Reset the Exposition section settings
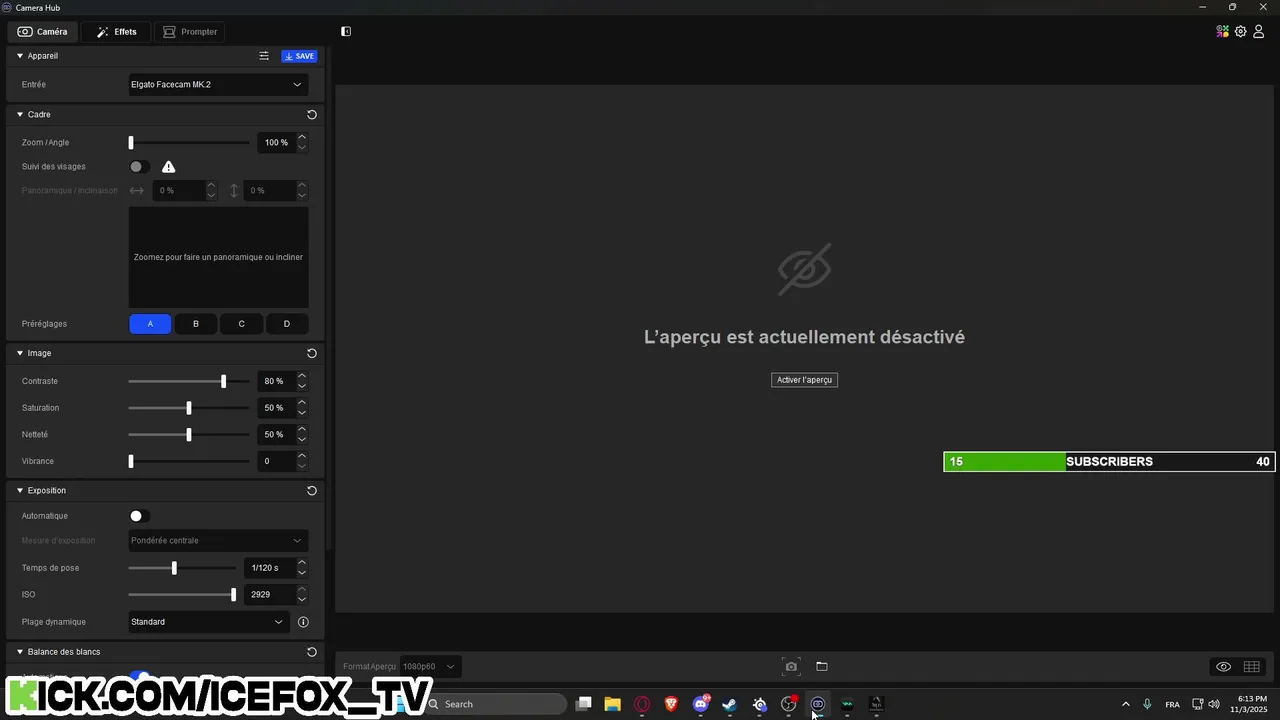This screenshot has height=720, width=1280. pyautogui.click(x=312, y=491)
